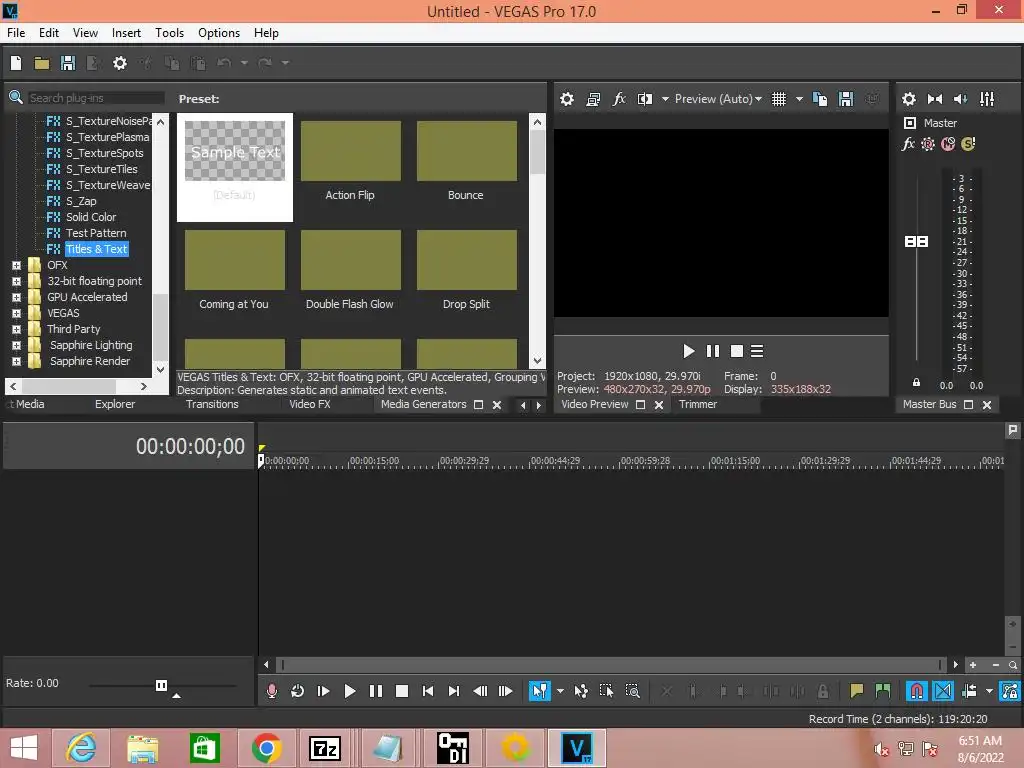The height and width of the screenshot is (768, 1024).
Task: Click Preview on External Monitor icon
Action: [x=593, y=99]
